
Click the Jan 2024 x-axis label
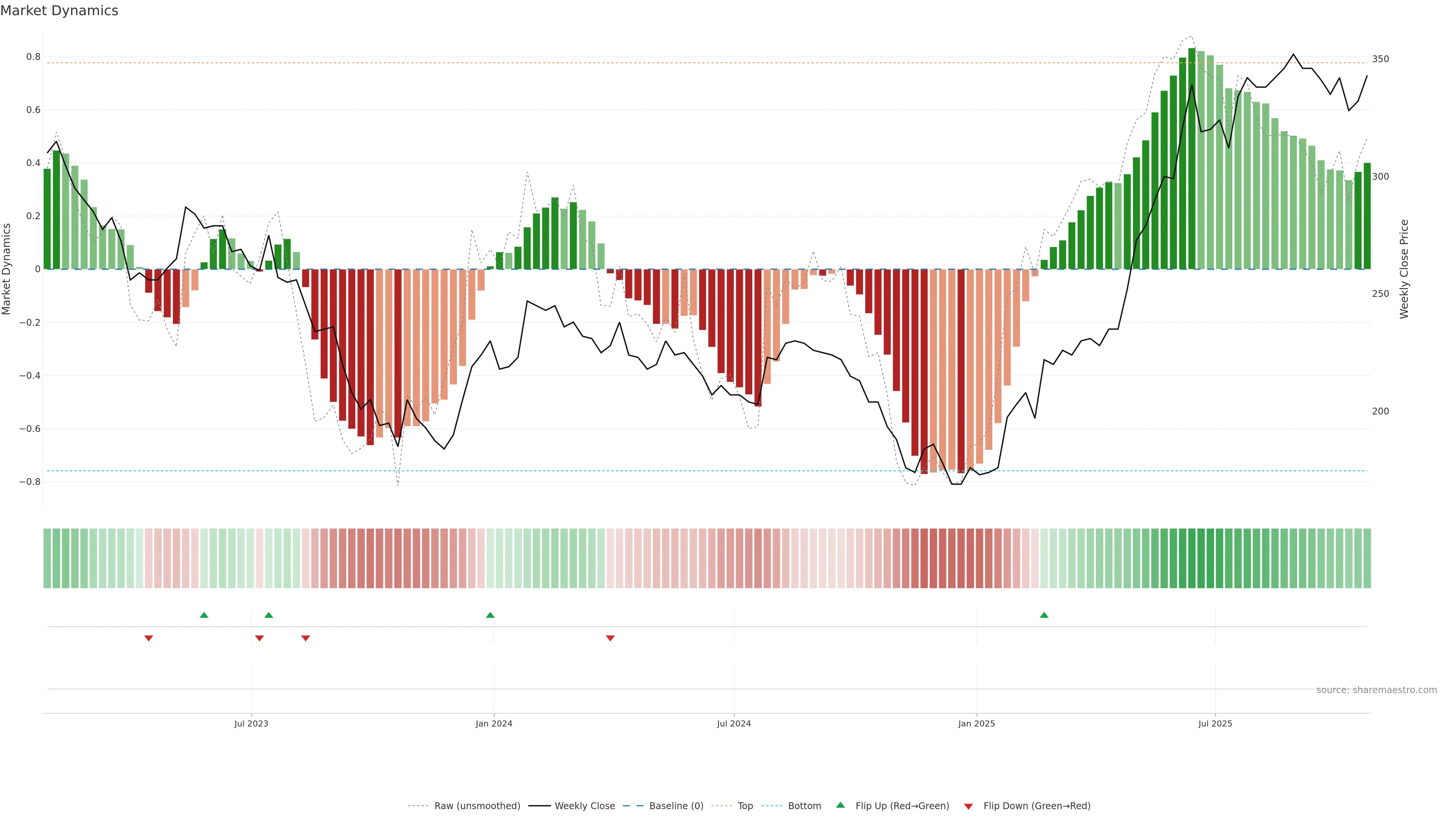(x=493, y=723)
